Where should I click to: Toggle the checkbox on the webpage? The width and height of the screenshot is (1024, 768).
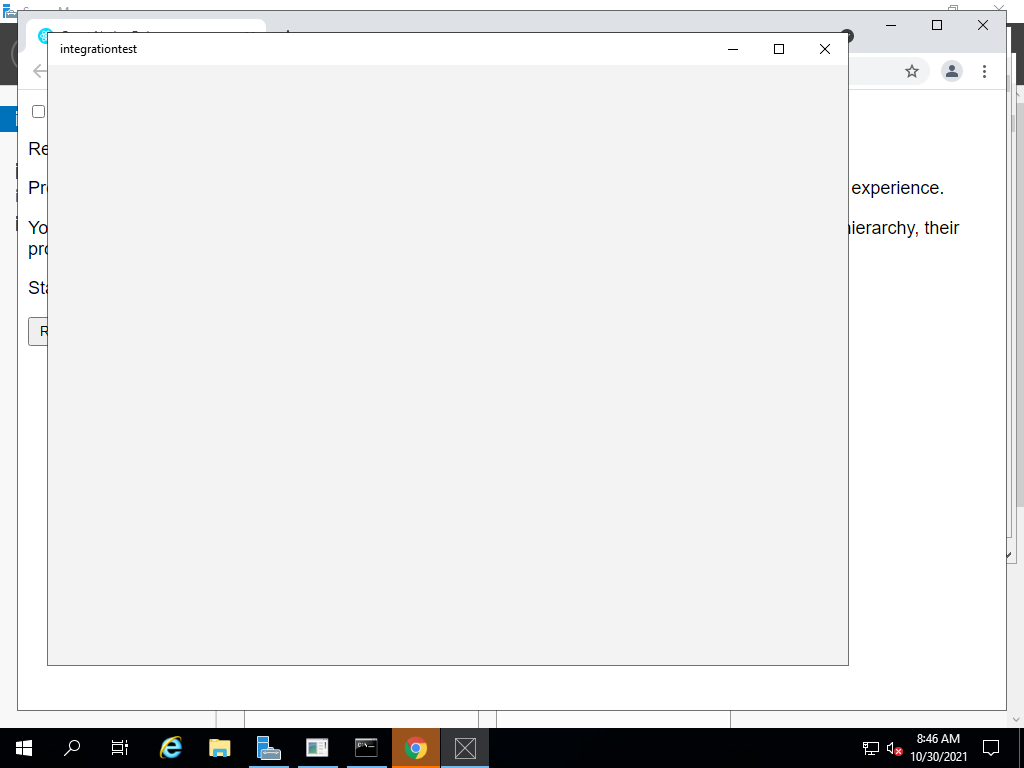(38, 111)
